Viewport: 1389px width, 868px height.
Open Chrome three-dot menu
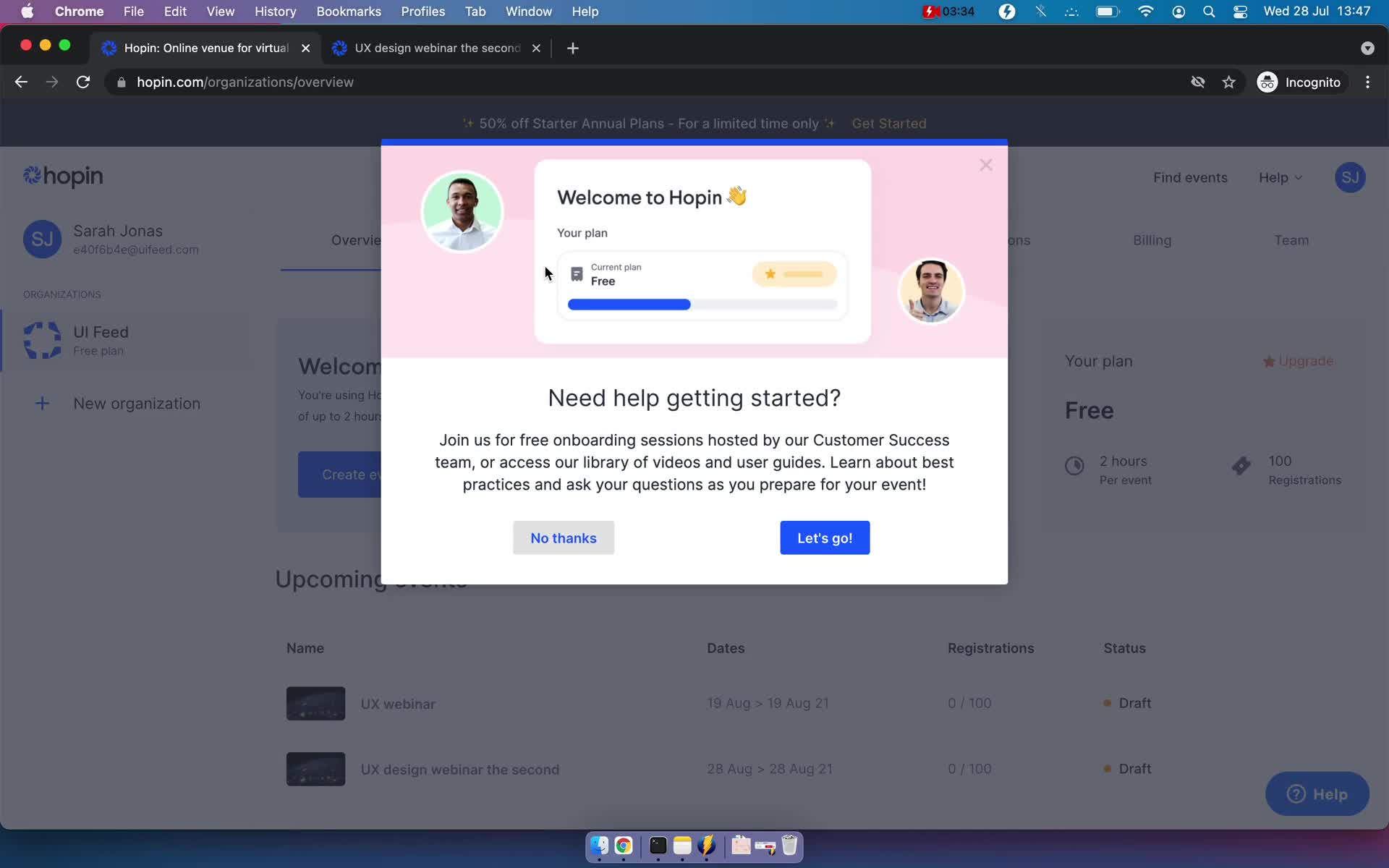1367,82
